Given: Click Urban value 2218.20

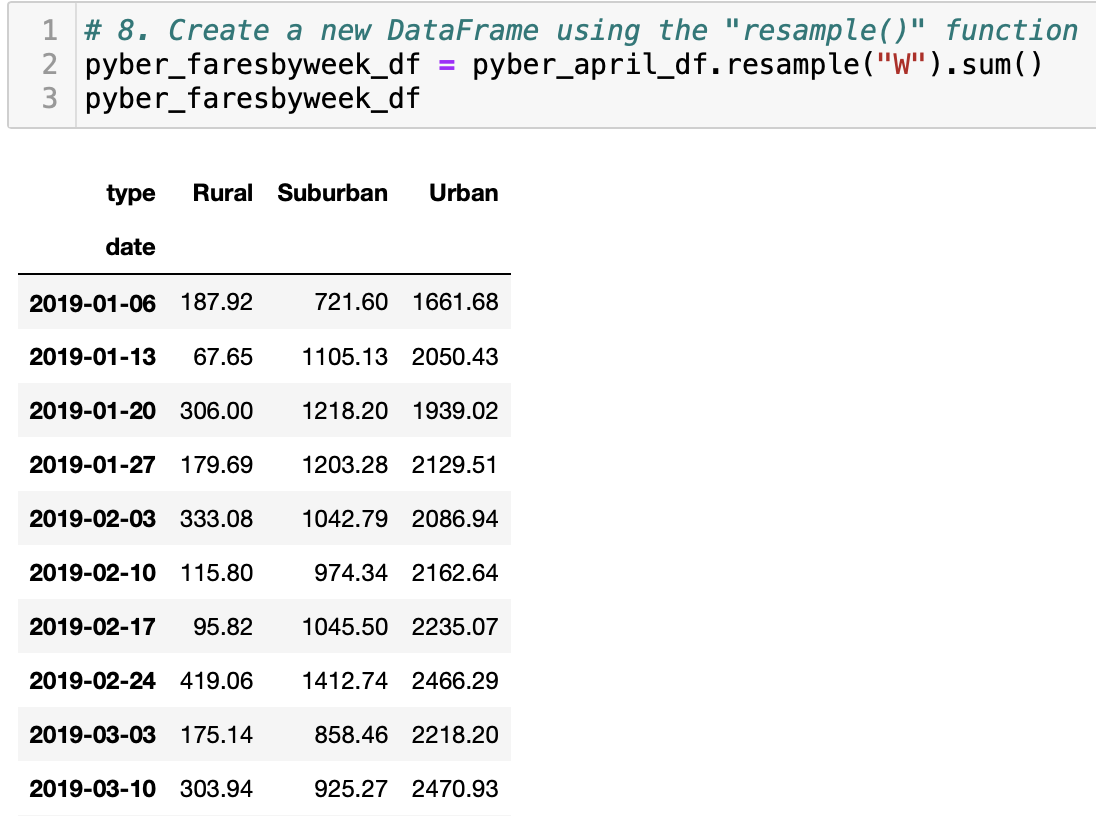Looking at the screenshot, I should (x=455, y=734).
